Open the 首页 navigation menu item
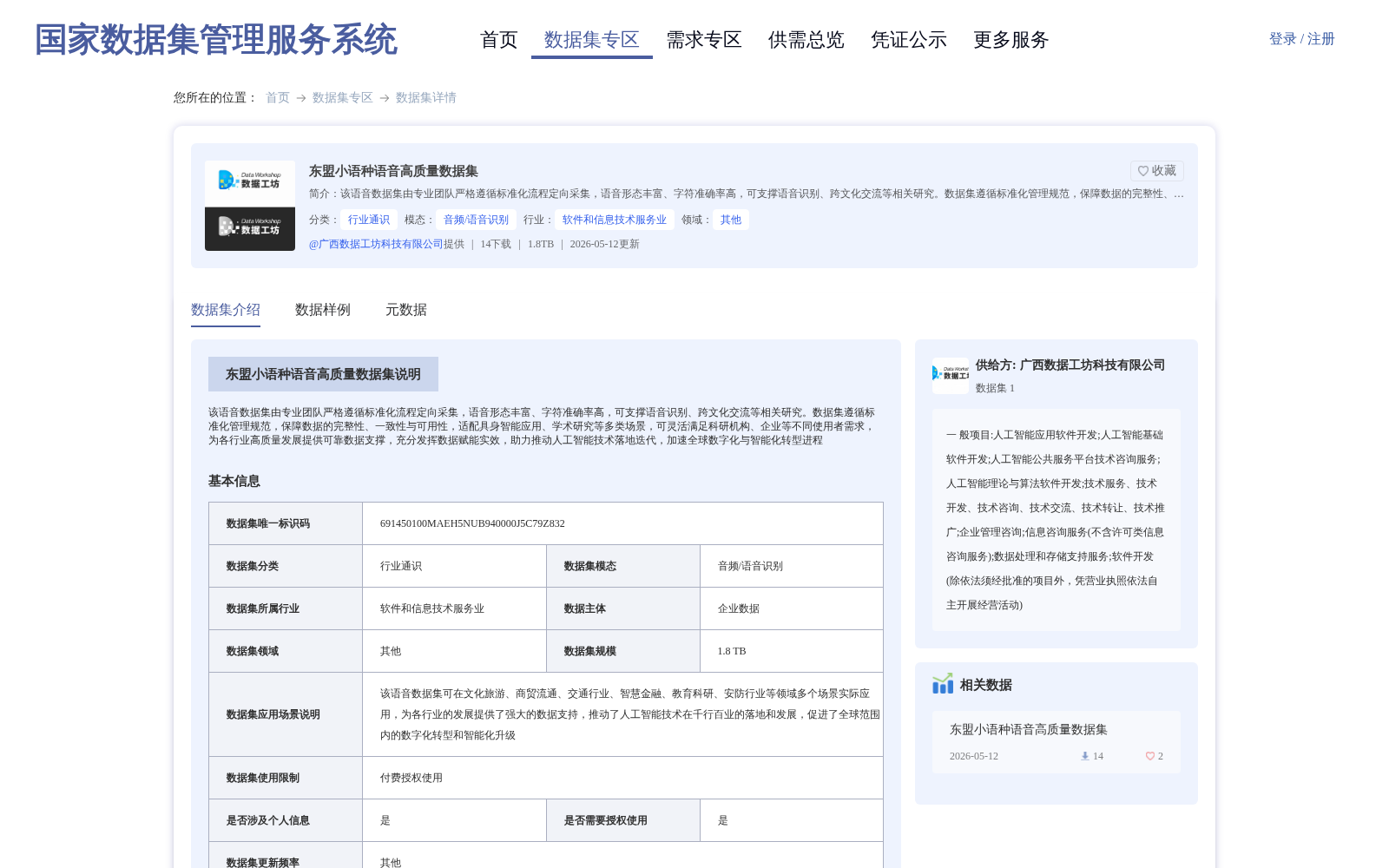1389x868 pixels. pyautogui.click(x=499, y=40)
